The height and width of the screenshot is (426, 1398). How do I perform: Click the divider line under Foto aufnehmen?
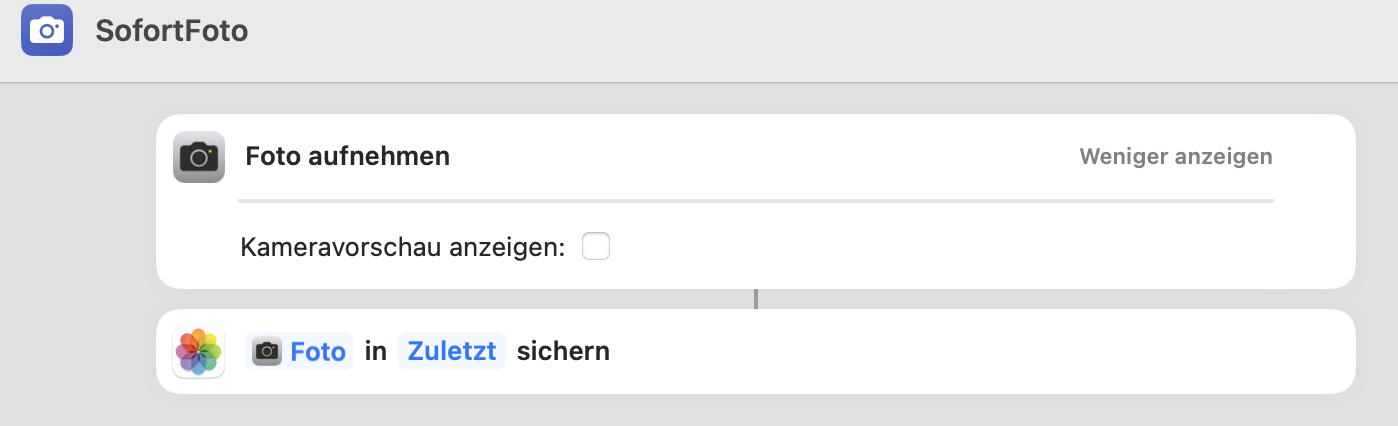(756, 201)
